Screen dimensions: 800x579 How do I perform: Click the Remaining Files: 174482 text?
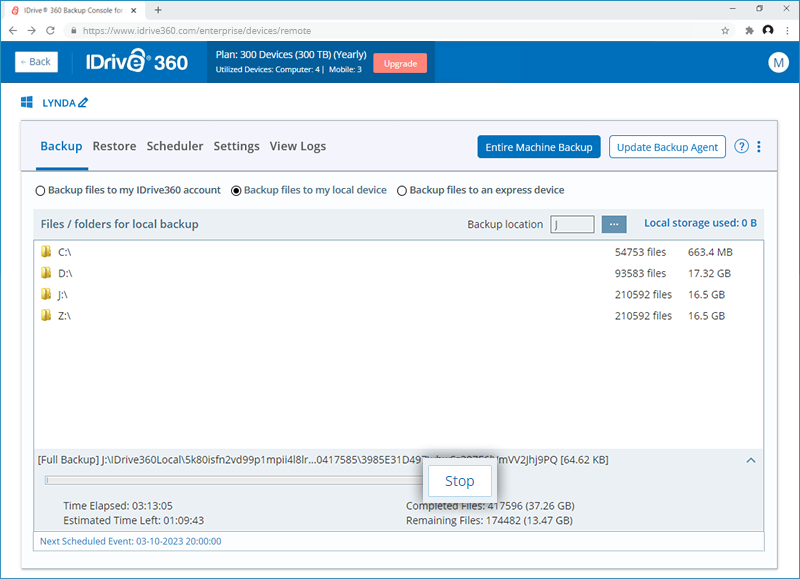[490, 520]
